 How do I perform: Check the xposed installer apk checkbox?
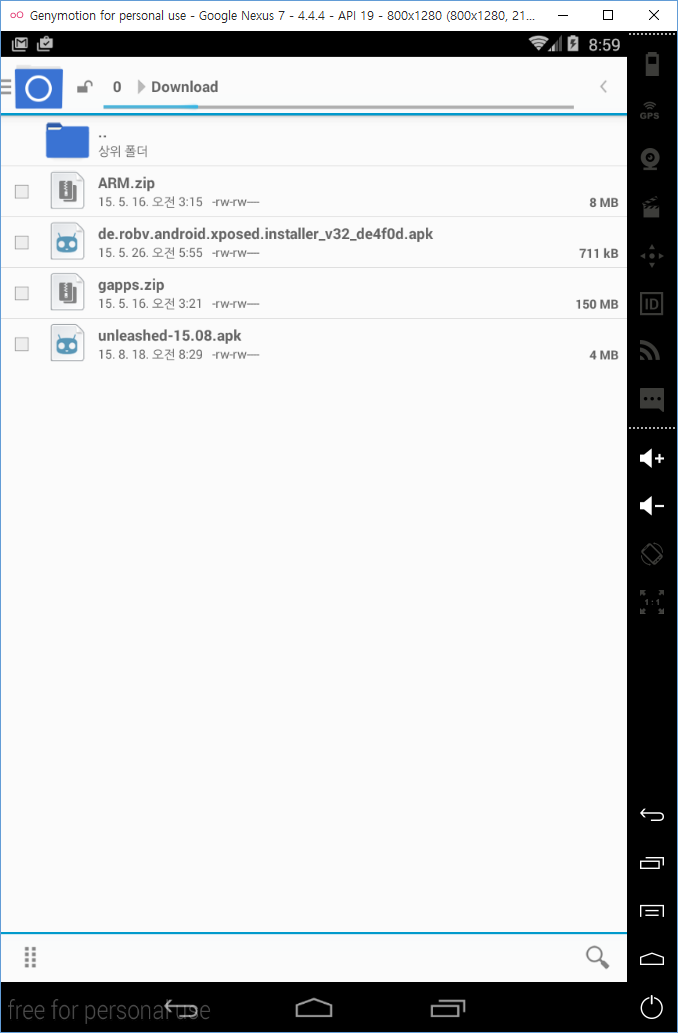[x=22, y=242]
